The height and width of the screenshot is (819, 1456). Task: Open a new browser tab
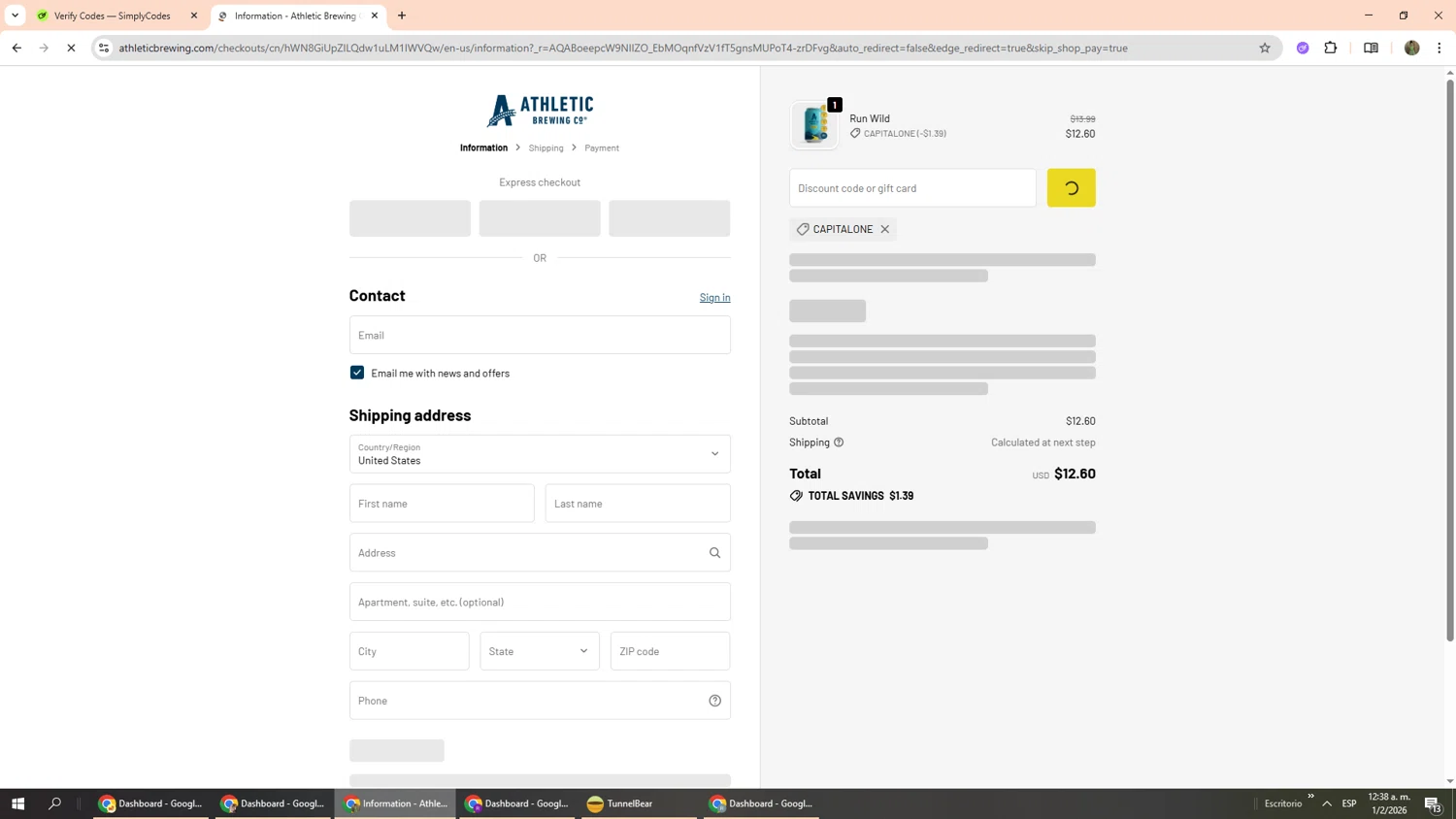point(402,16)
